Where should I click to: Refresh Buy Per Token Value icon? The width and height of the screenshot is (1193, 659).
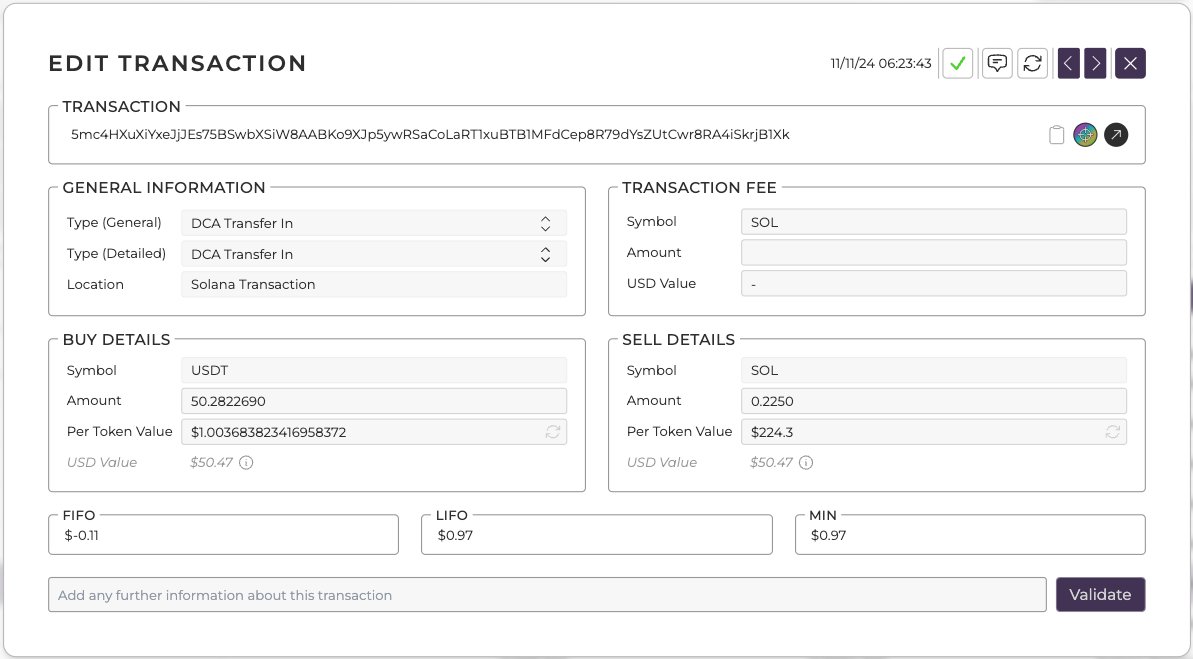pyautogui.click(x=552, y=431)
